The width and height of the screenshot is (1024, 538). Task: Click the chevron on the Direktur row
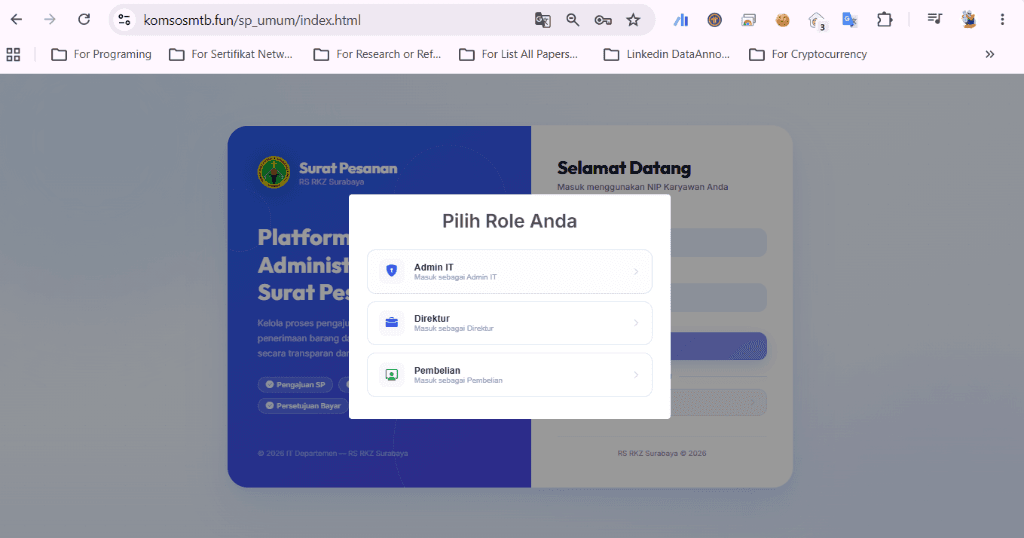(636, 323)
